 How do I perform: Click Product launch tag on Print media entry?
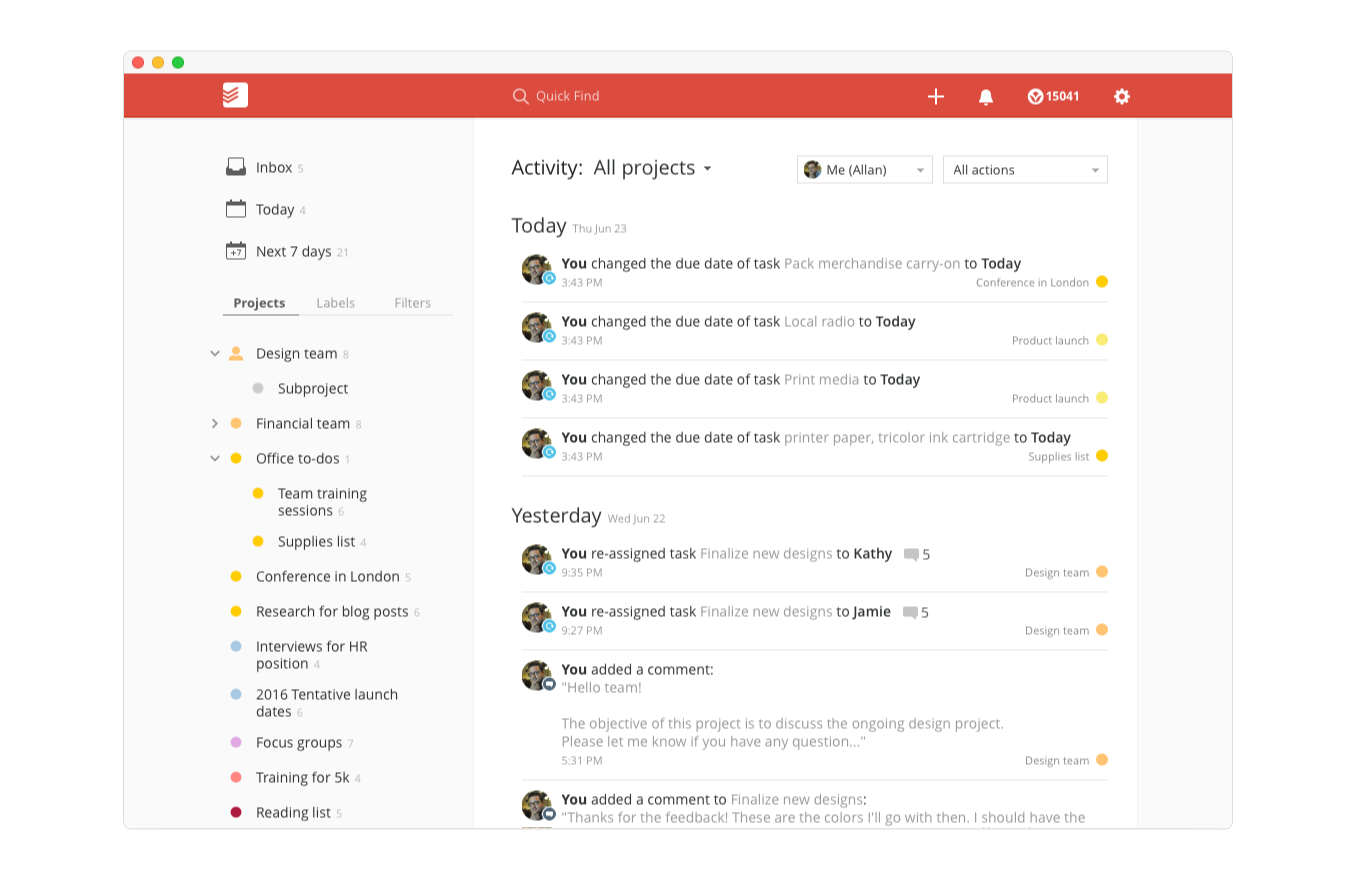click(x=1050, y=399)
